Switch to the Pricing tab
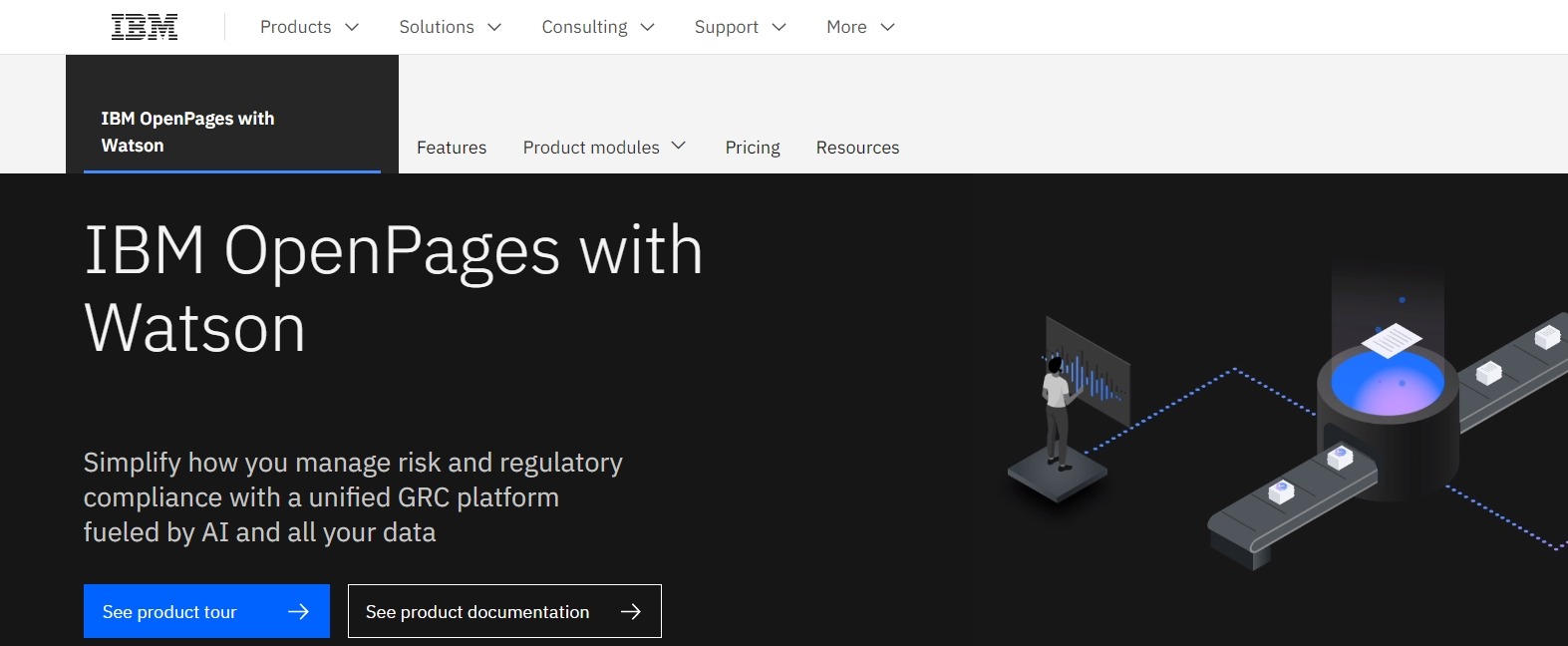 753,148
